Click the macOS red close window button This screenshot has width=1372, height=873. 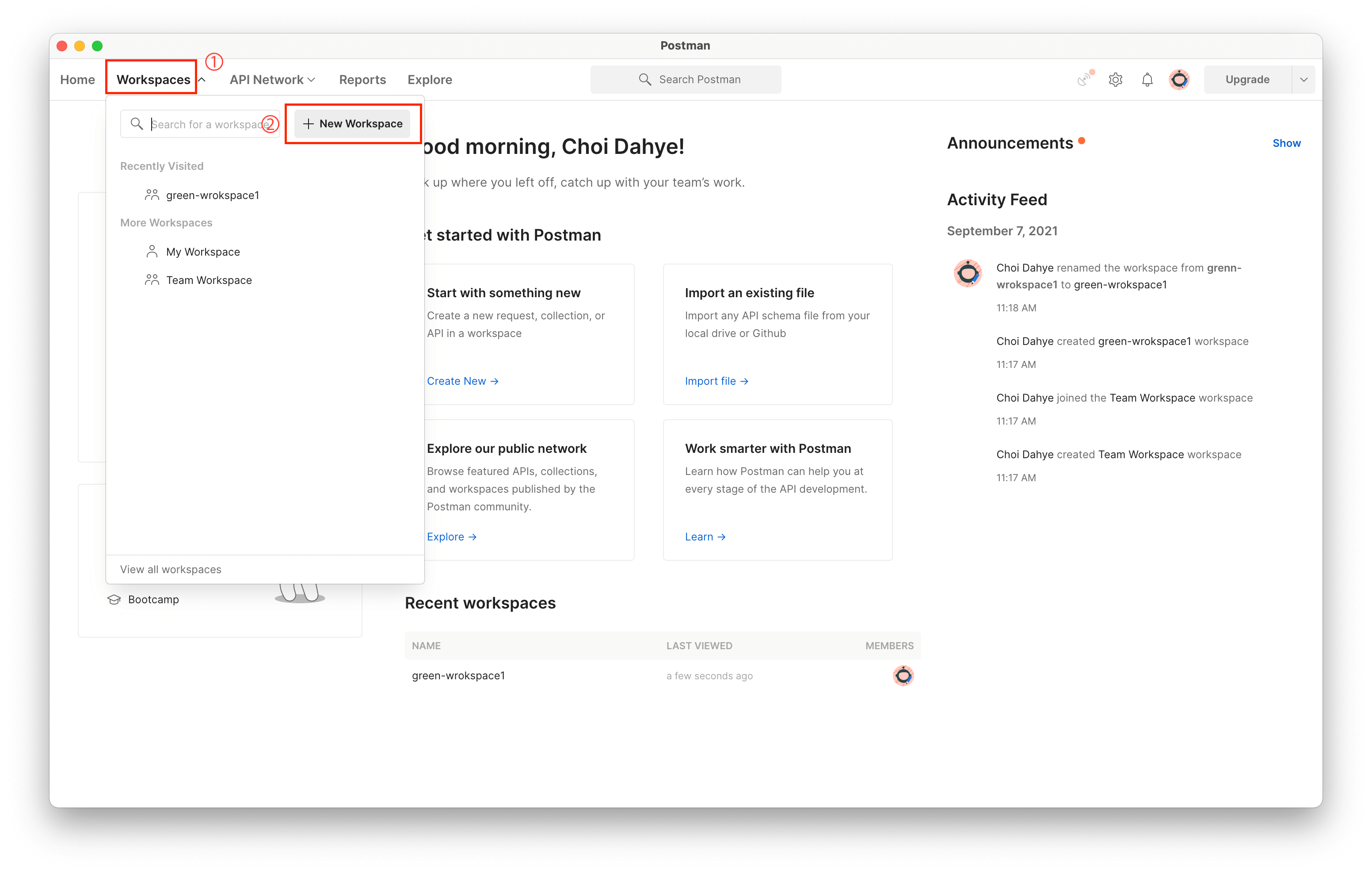click(x=63, y=46)
